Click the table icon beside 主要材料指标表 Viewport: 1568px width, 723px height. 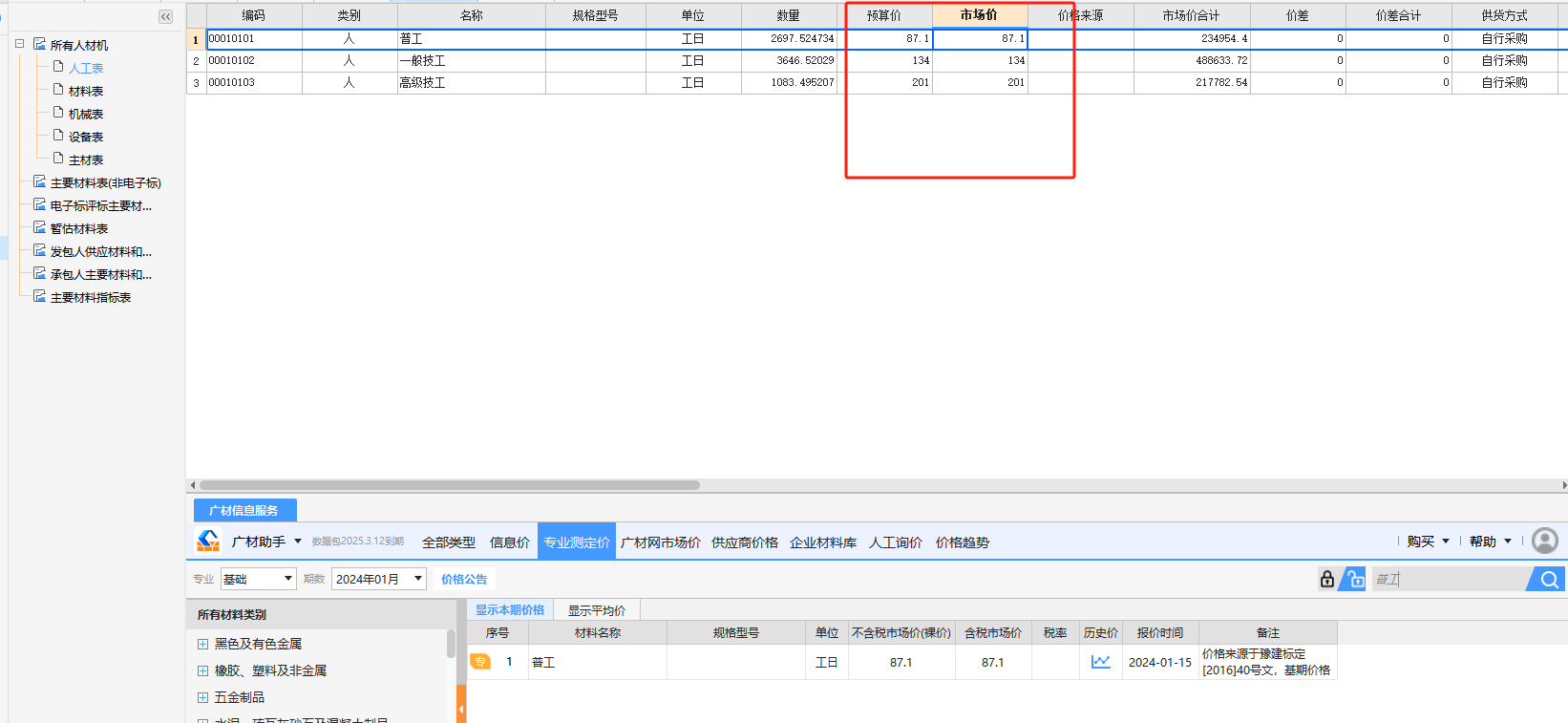tap(39, 296)
